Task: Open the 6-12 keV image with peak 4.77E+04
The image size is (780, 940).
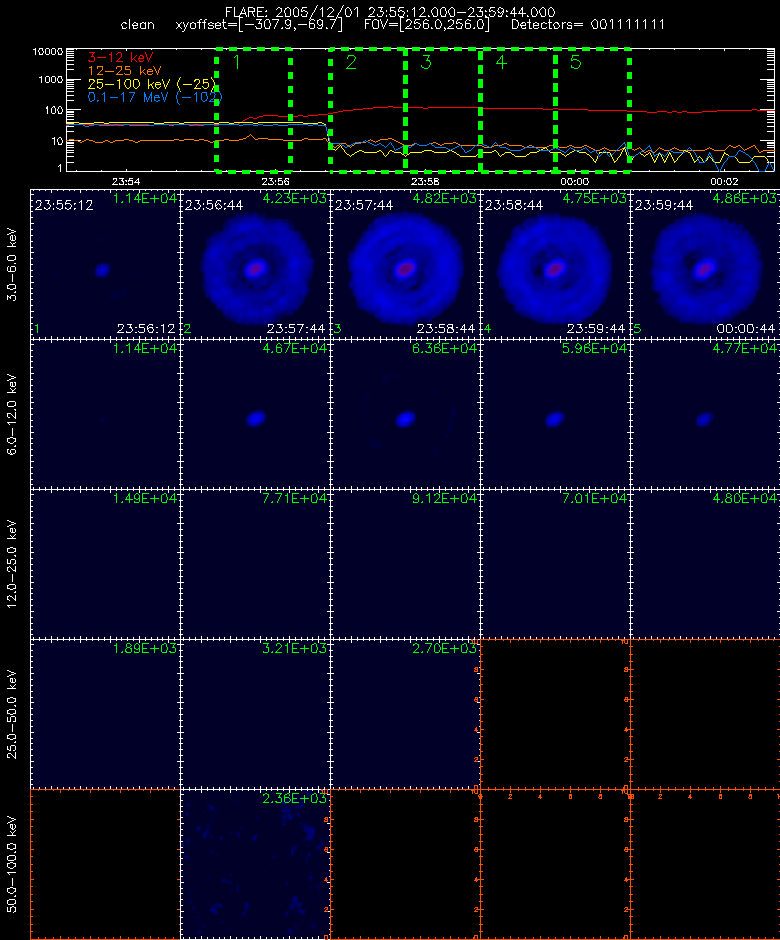Action: (705, 414)
